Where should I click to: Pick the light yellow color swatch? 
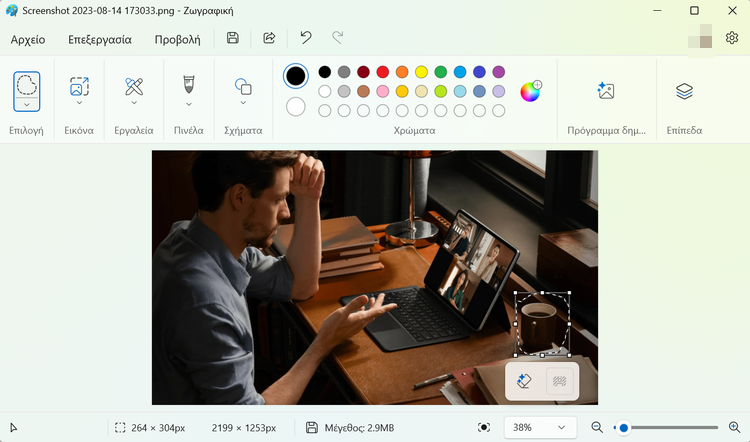421,91
